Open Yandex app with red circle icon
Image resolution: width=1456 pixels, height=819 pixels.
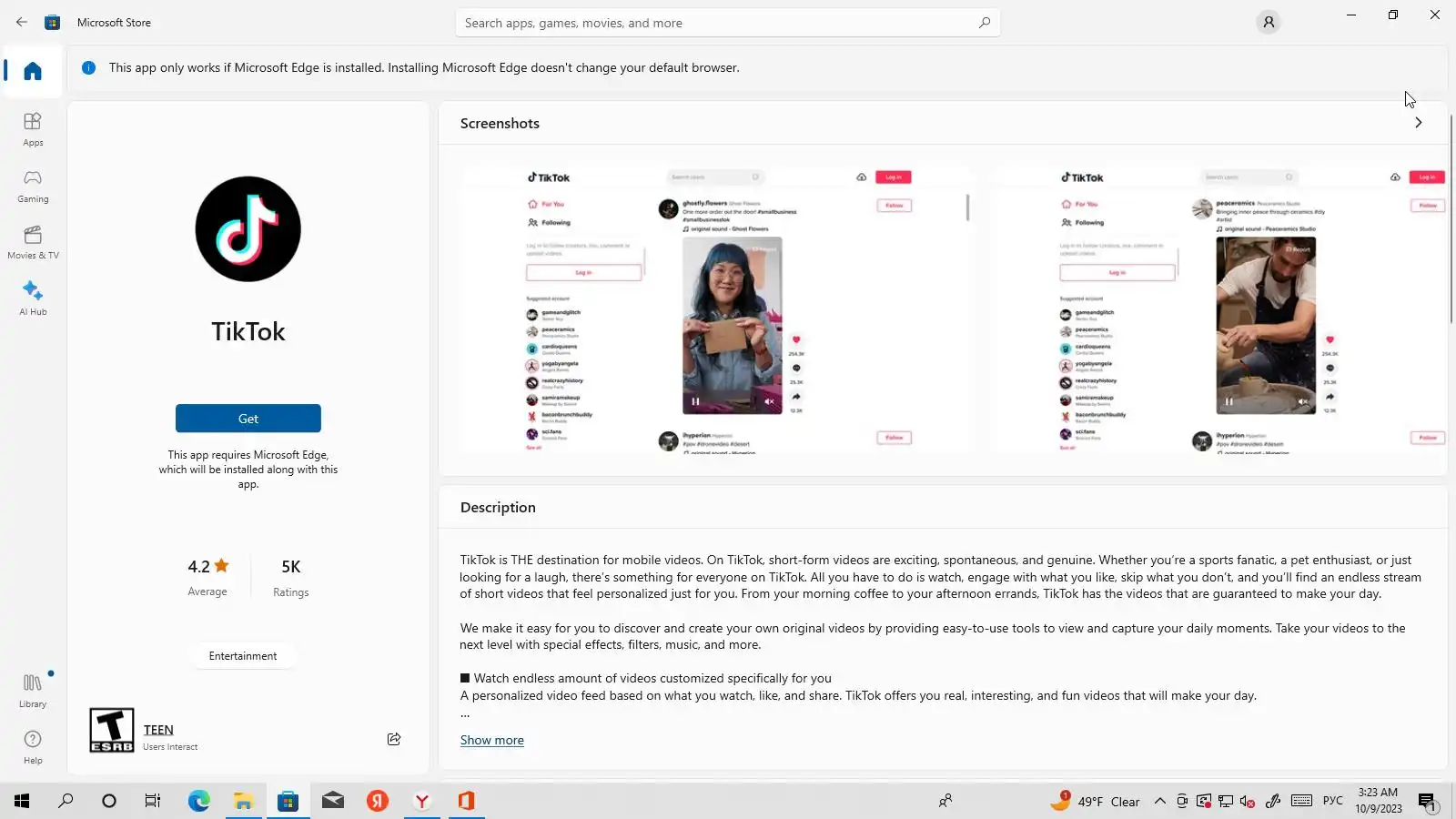point(378,801)
